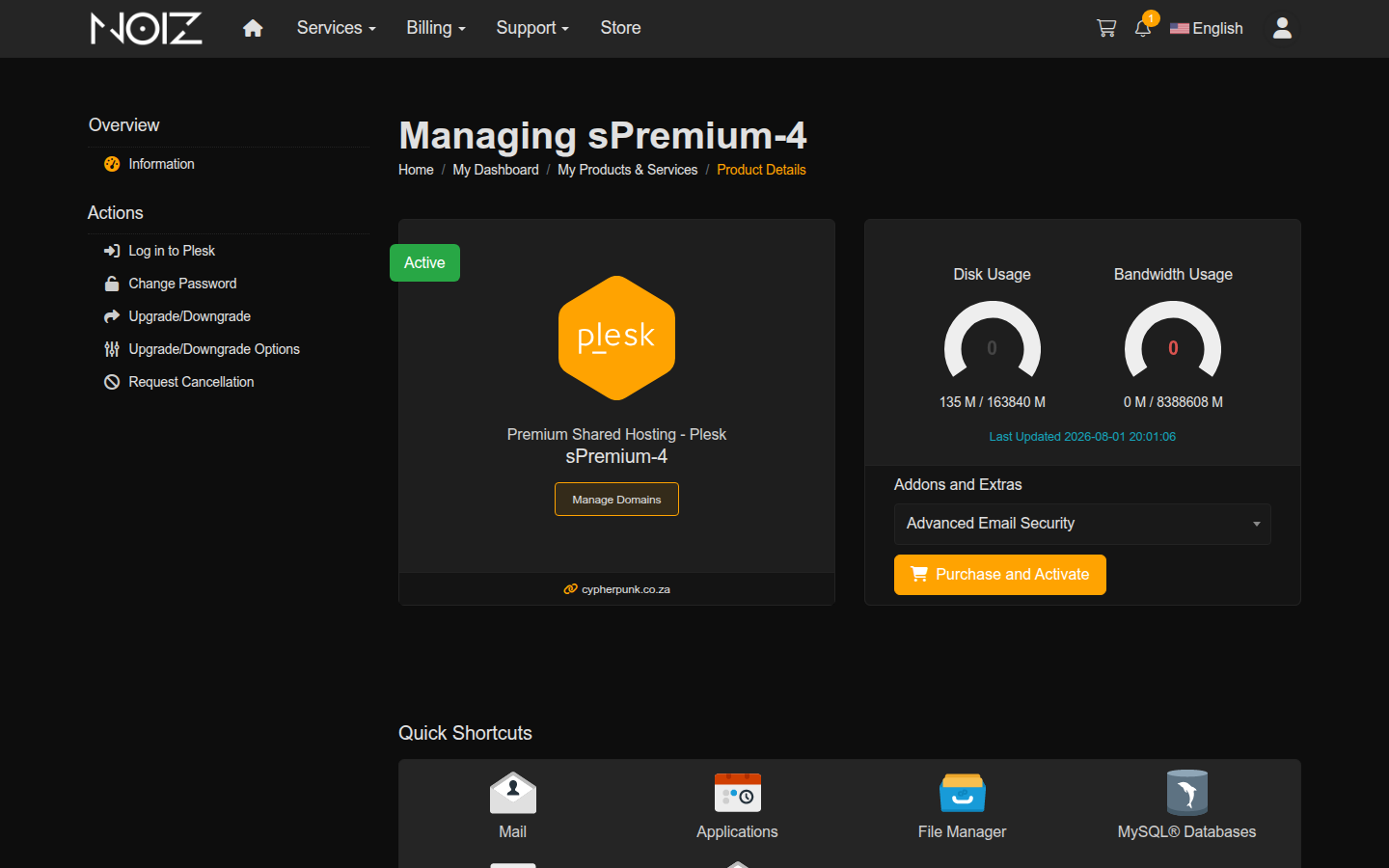Click the green Active status badge
The height and width of the screenshot is (868, 1389).
click(x=424, y=262)
